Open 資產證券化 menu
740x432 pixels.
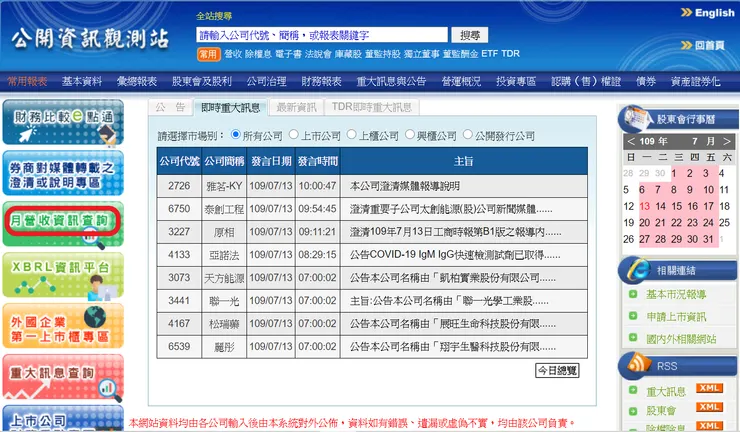pos(696,81)
